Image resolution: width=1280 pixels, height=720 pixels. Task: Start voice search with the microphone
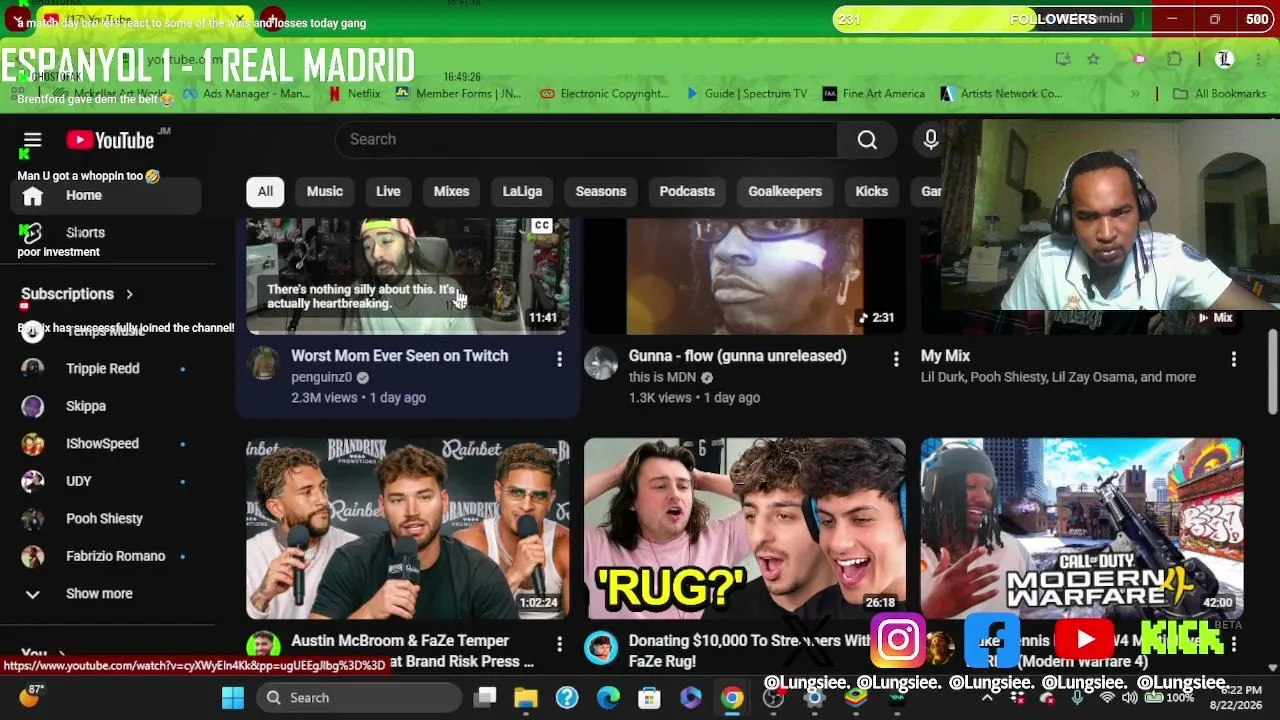point(931,140)
